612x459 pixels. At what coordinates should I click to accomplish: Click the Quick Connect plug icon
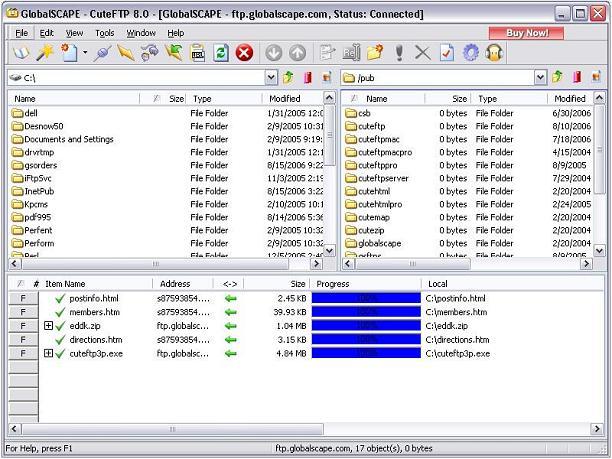click(x=102, y=53)
